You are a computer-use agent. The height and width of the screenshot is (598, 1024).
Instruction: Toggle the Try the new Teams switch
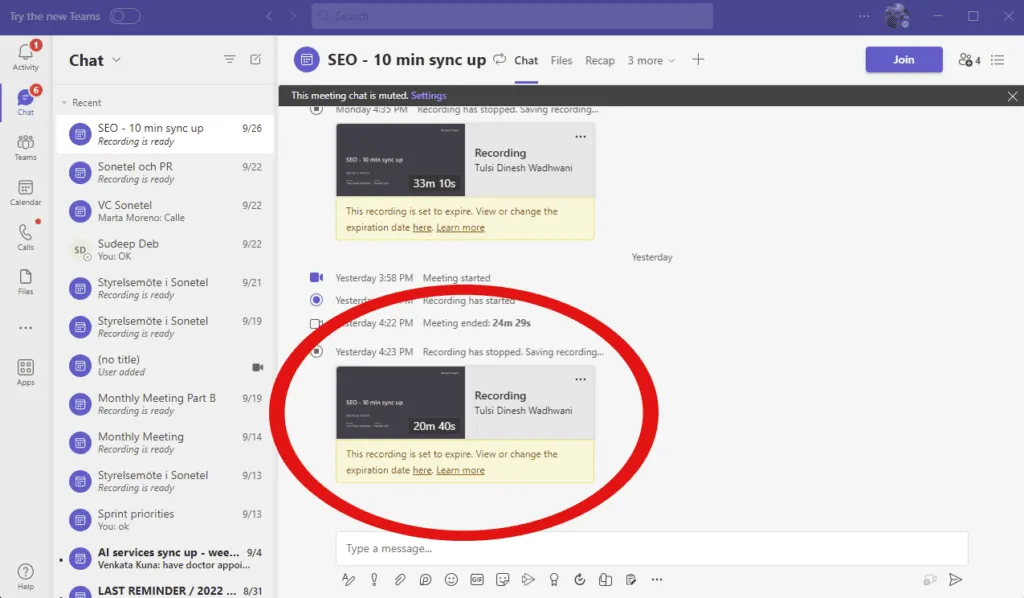[125, 16]
